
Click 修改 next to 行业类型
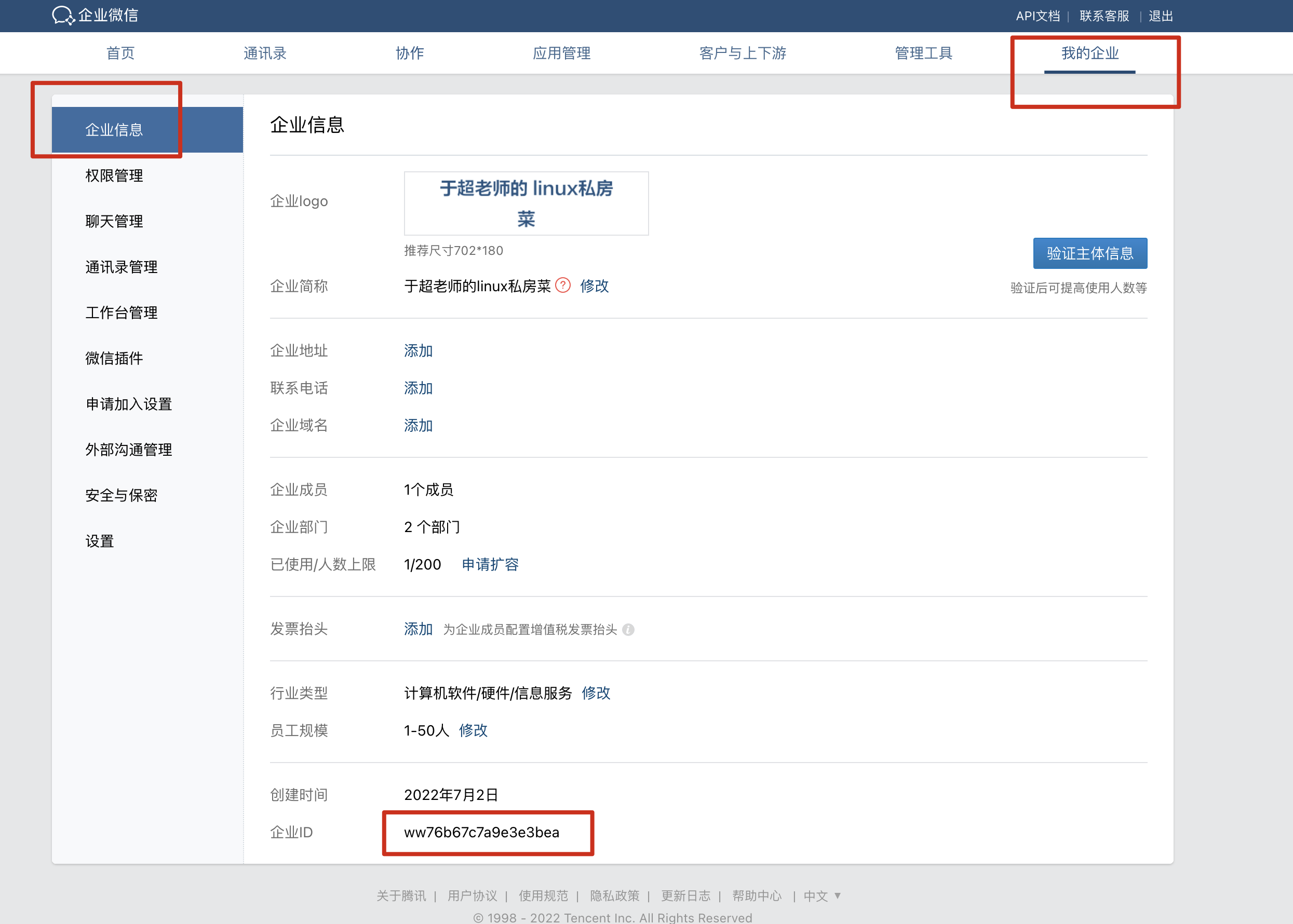[x=596, y=693]
